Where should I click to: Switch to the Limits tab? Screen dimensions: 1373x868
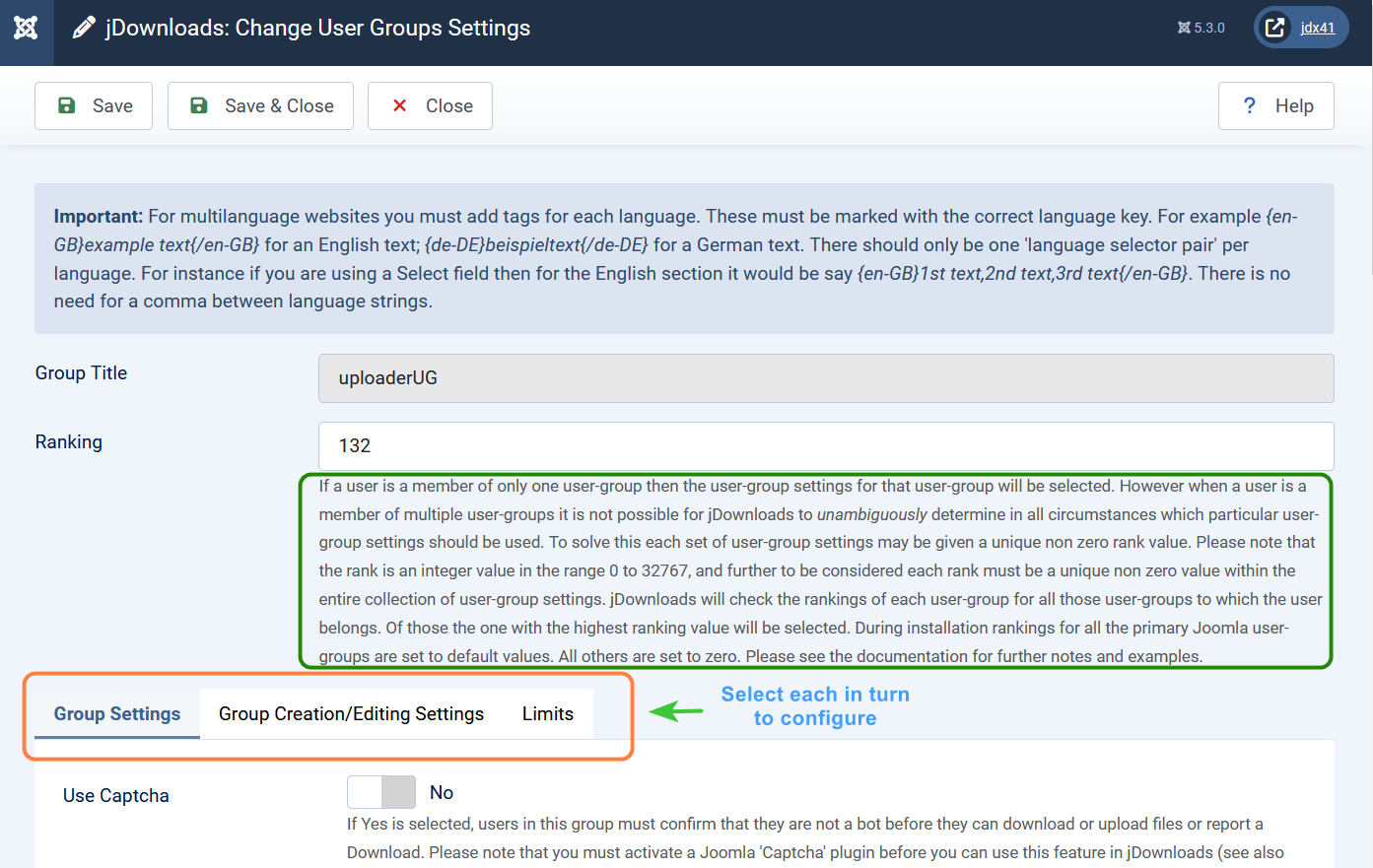548,714
